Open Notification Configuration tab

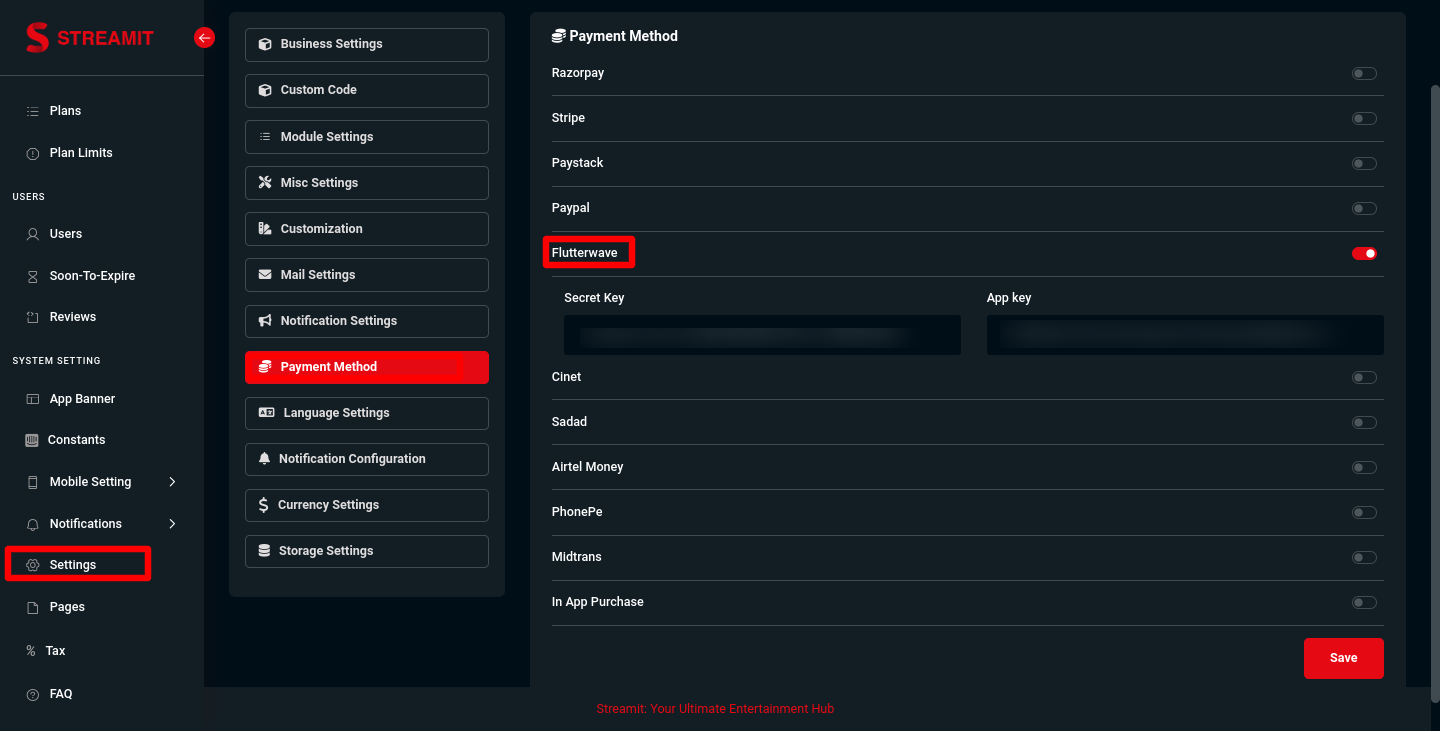pyautogui.click(x=367, y=459)
